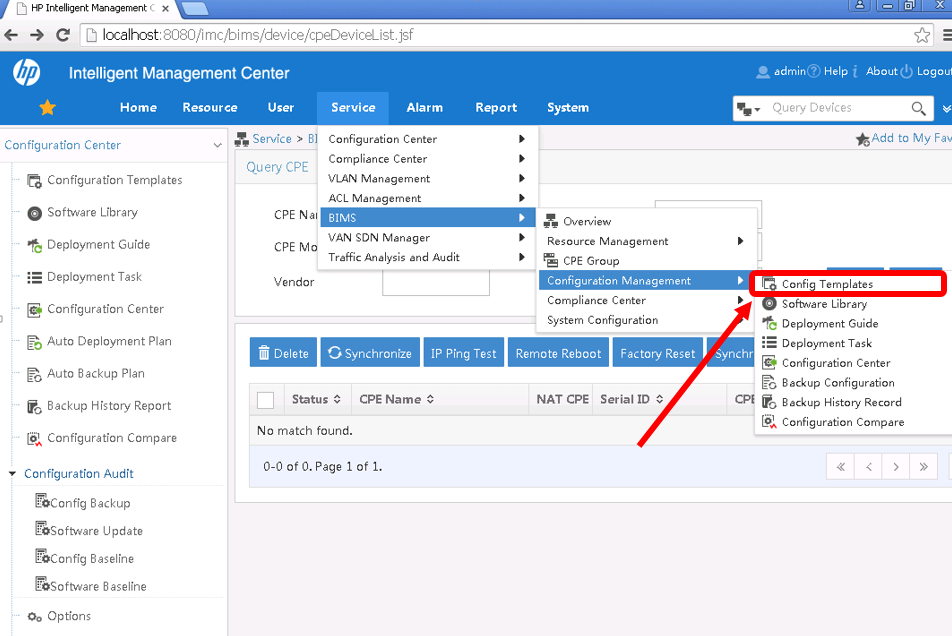This screenshot has height=636, width=952.
Task: Click Deployment Guide icon in sidebar
Action: point(35,245)
